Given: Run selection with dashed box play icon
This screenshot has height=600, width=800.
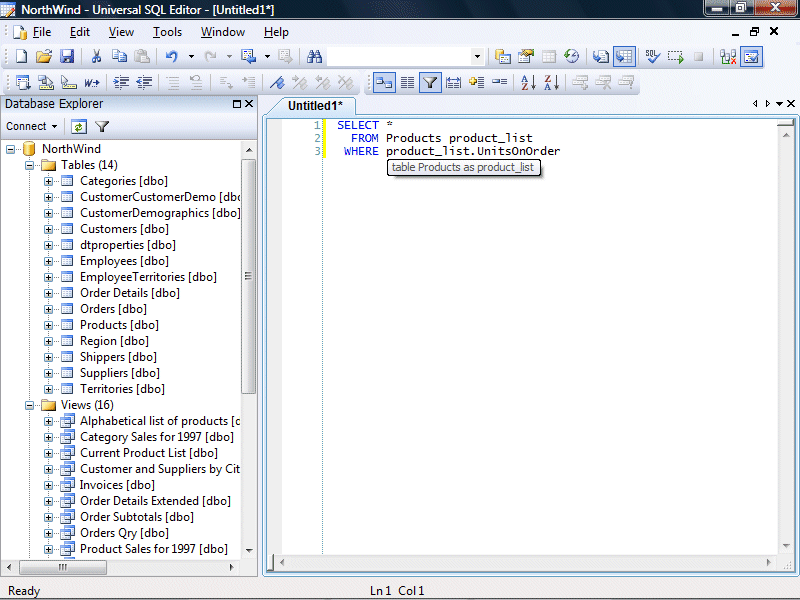Looking at the screenshot, I should click(x=676, y=56).
